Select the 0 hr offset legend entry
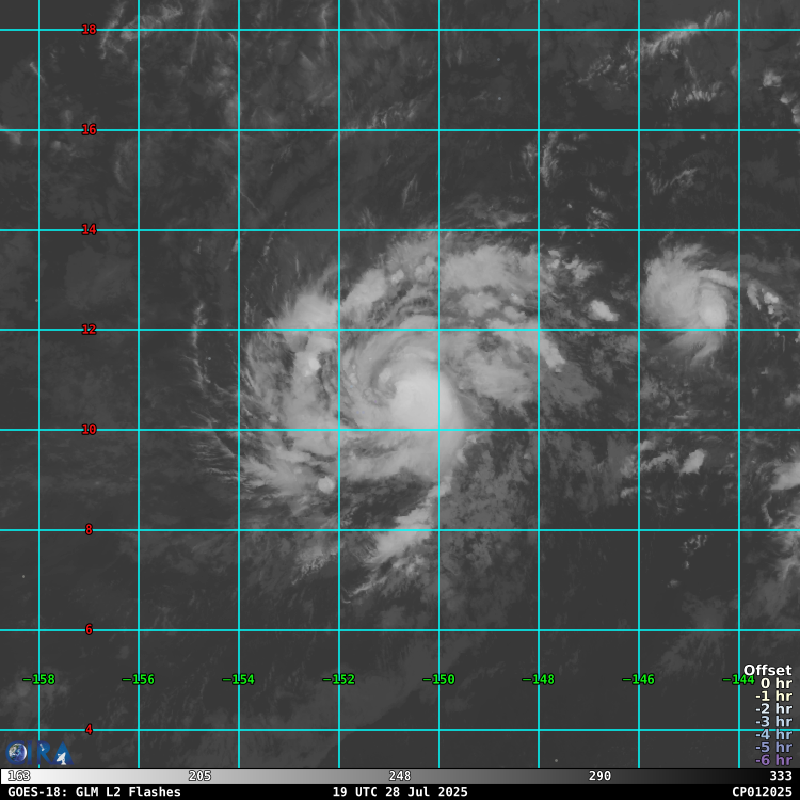800x800 pixels. pyautogui.click(x=775, y=683)
